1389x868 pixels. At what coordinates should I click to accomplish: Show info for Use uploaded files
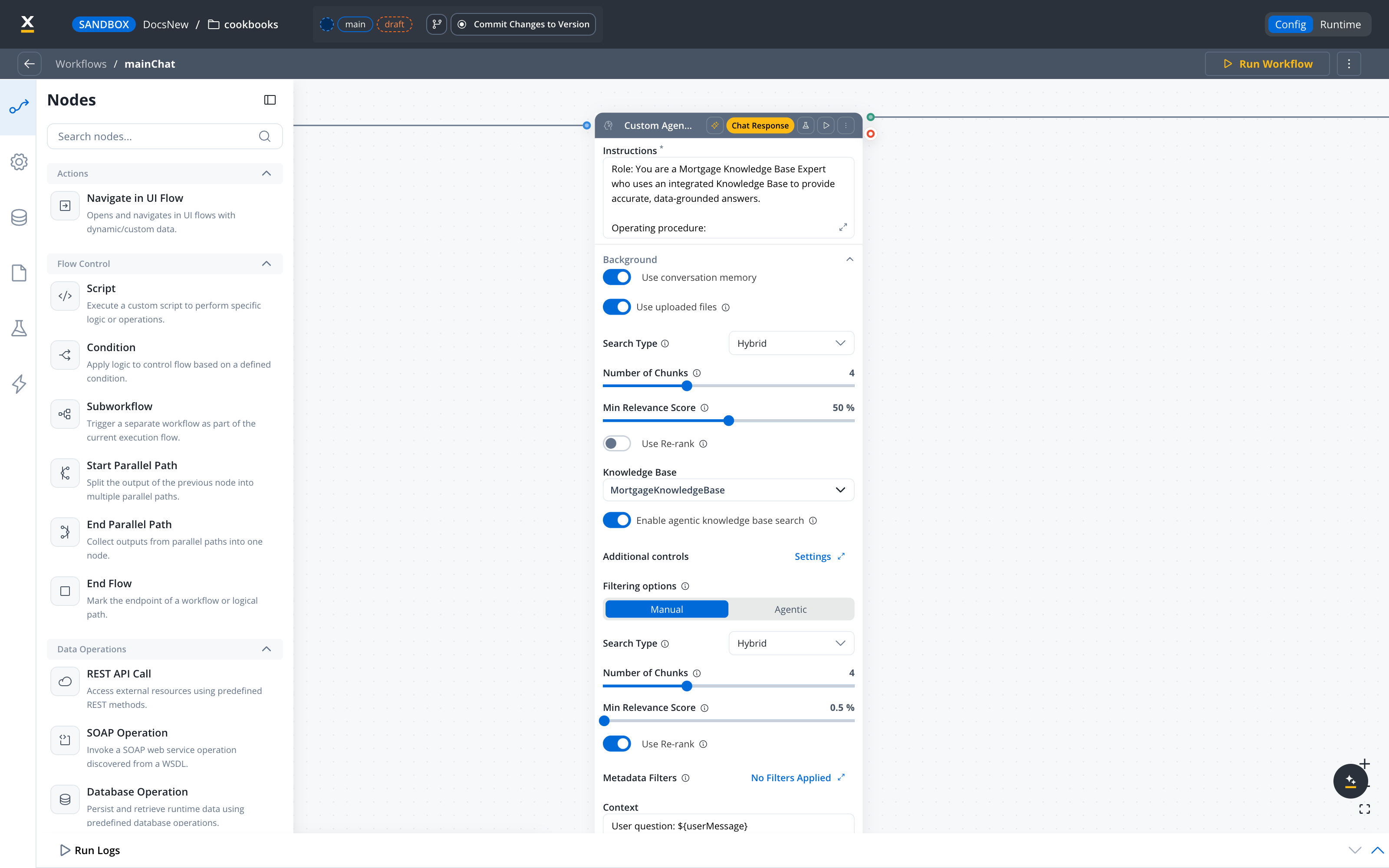(x=725, y=307)
